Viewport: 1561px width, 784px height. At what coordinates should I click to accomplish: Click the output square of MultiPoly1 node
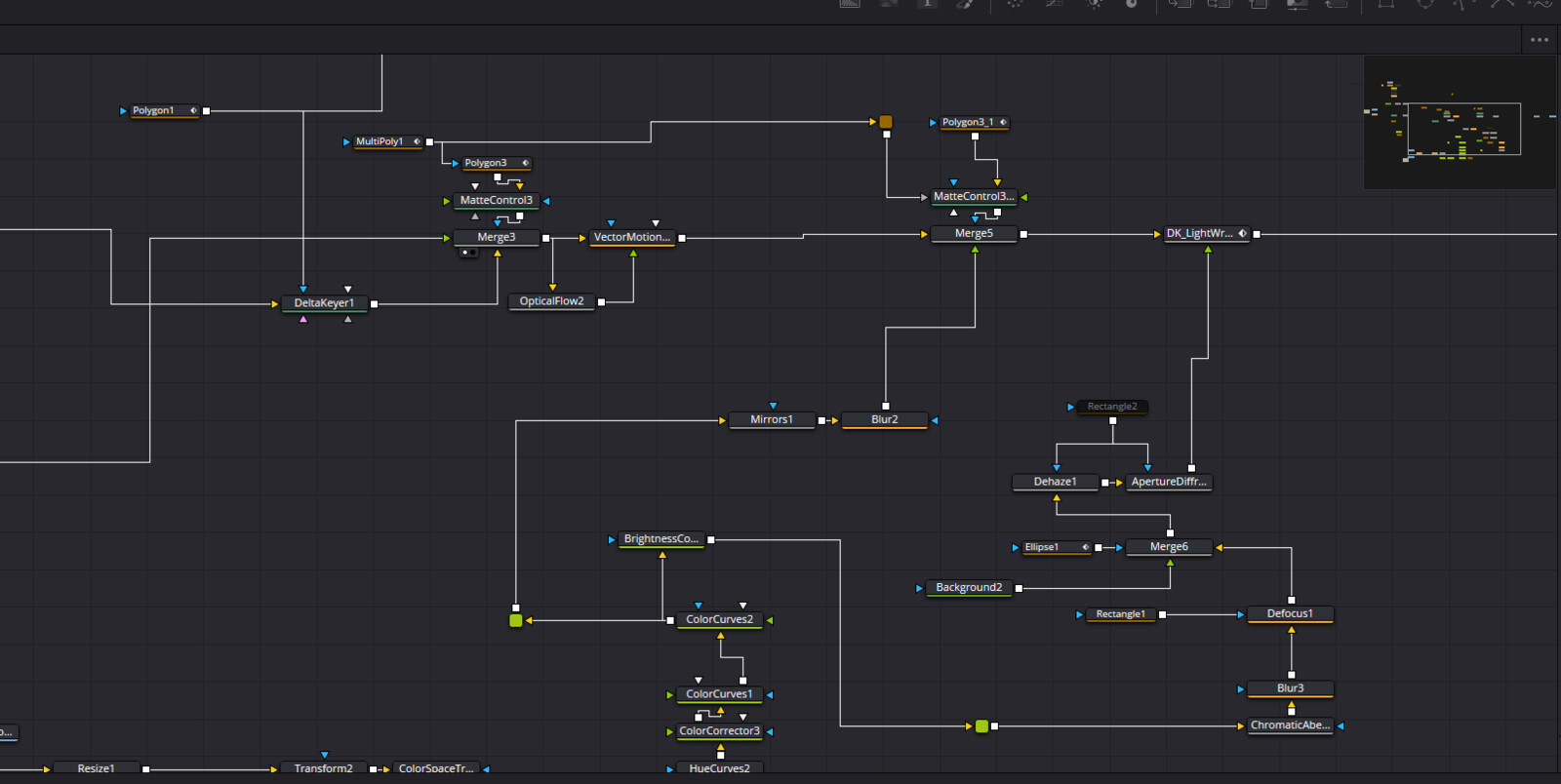429,142
